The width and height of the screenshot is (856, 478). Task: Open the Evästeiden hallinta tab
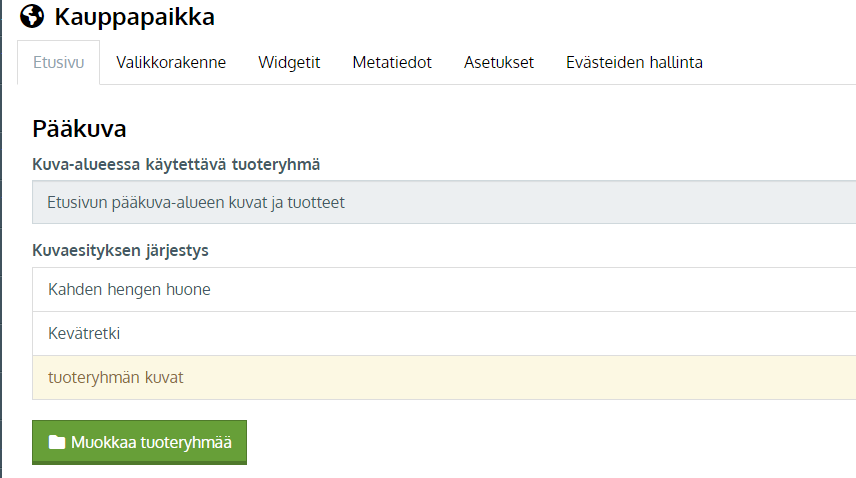tap(634, 62)
